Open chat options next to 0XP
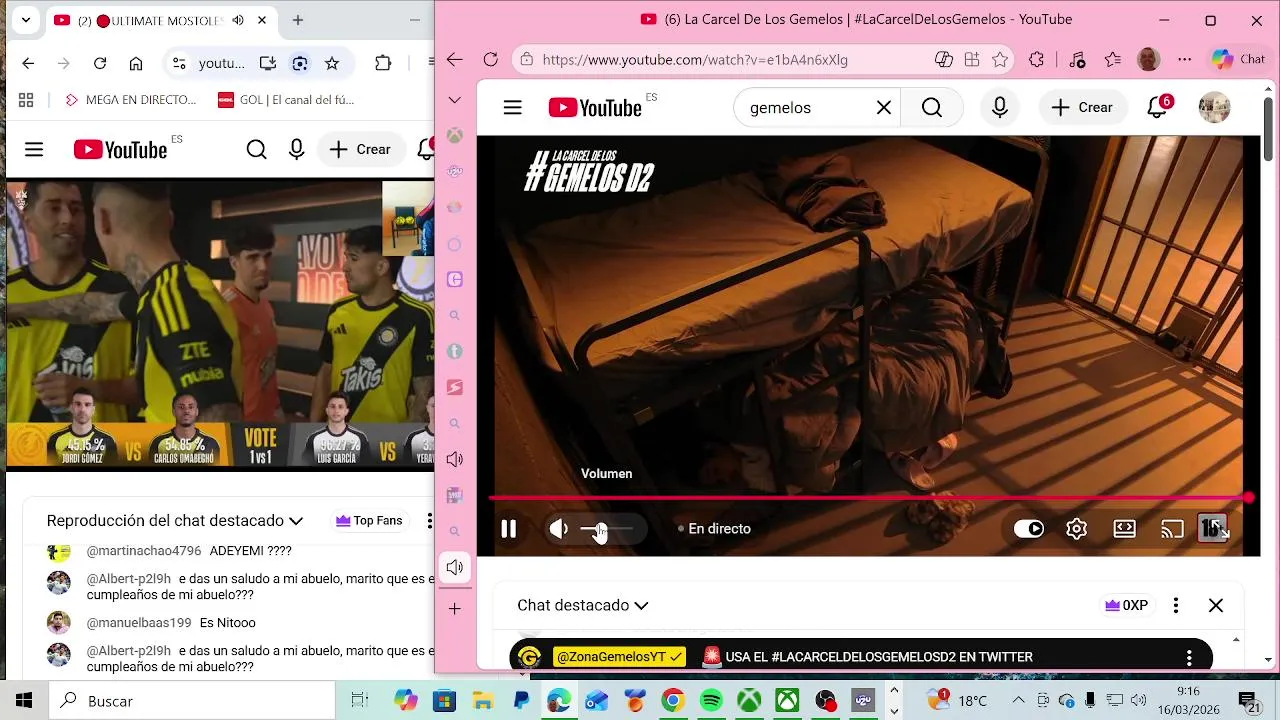This screenshot has width=1280, height=720. (1176, 605)
